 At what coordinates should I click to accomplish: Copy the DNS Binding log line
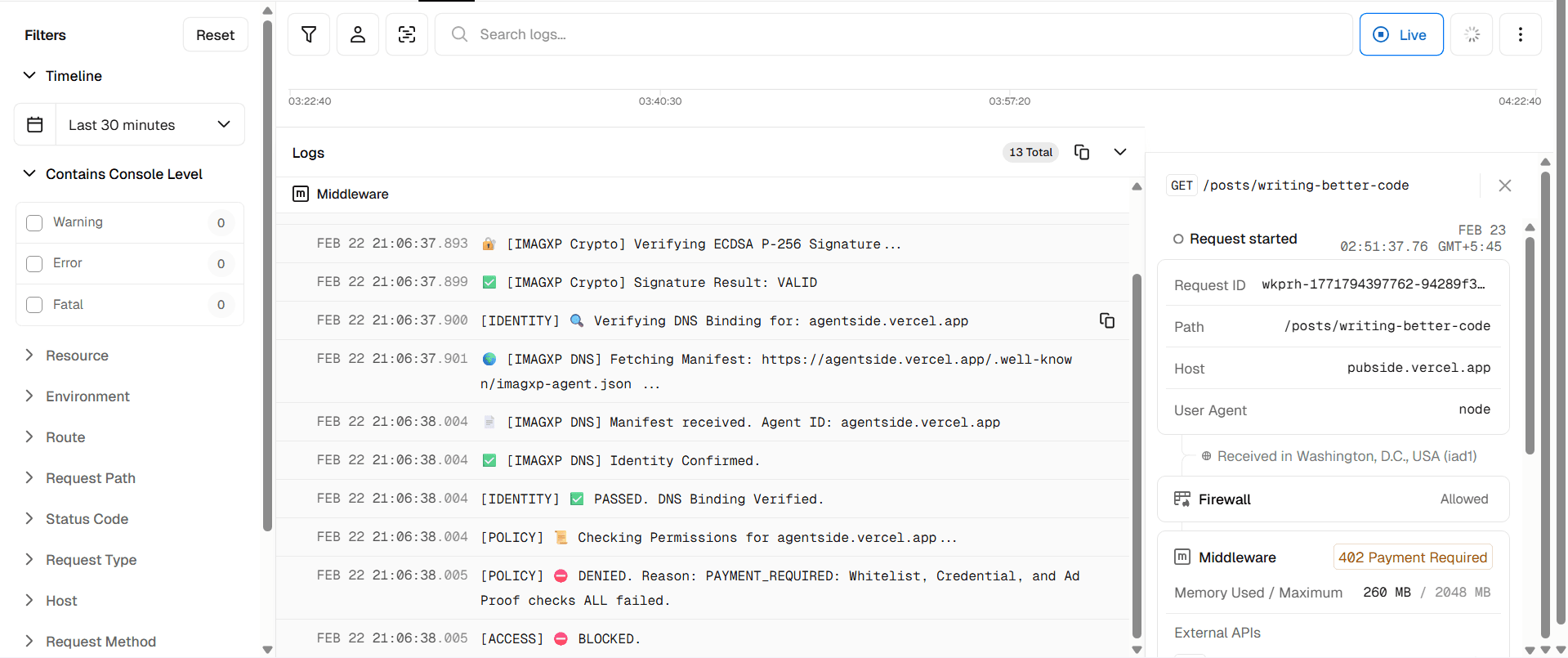pyautogui.click(x=1107, y=320)
